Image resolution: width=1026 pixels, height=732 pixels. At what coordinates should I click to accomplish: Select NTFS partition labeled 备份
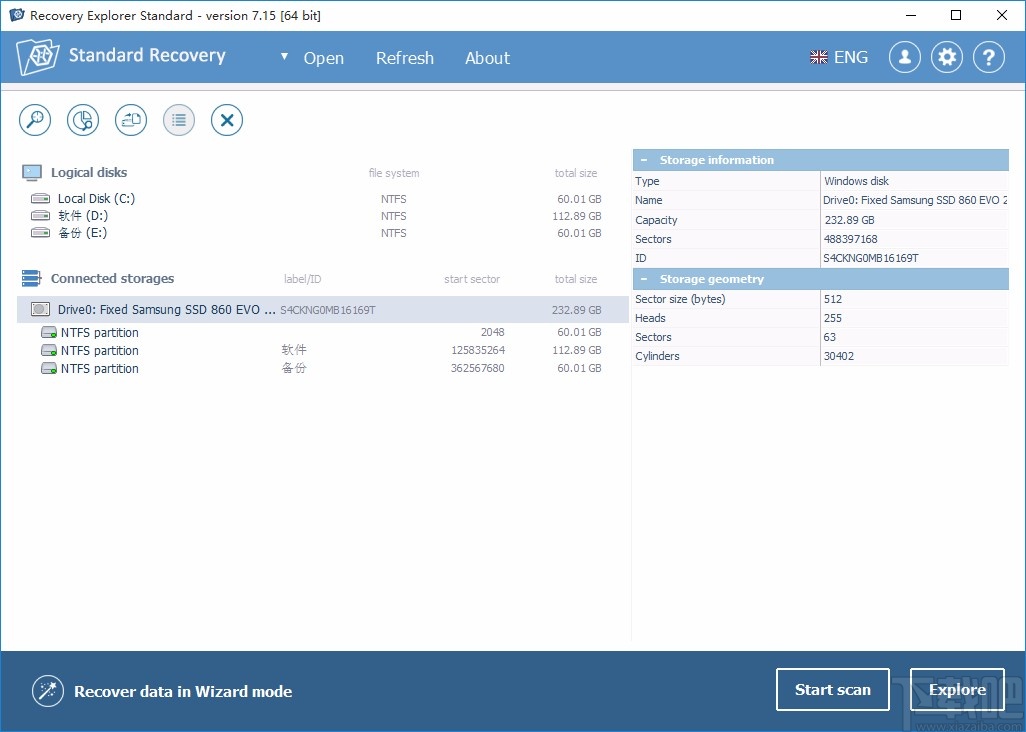point(321,368)
